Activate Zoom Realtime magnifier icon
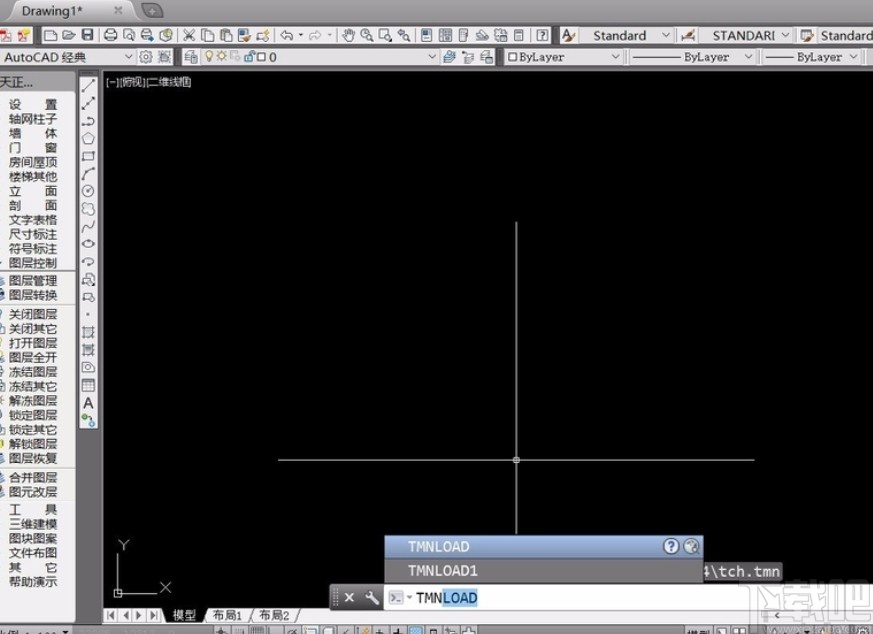Screen dimensions: 873x634 (x=367, y=36)
